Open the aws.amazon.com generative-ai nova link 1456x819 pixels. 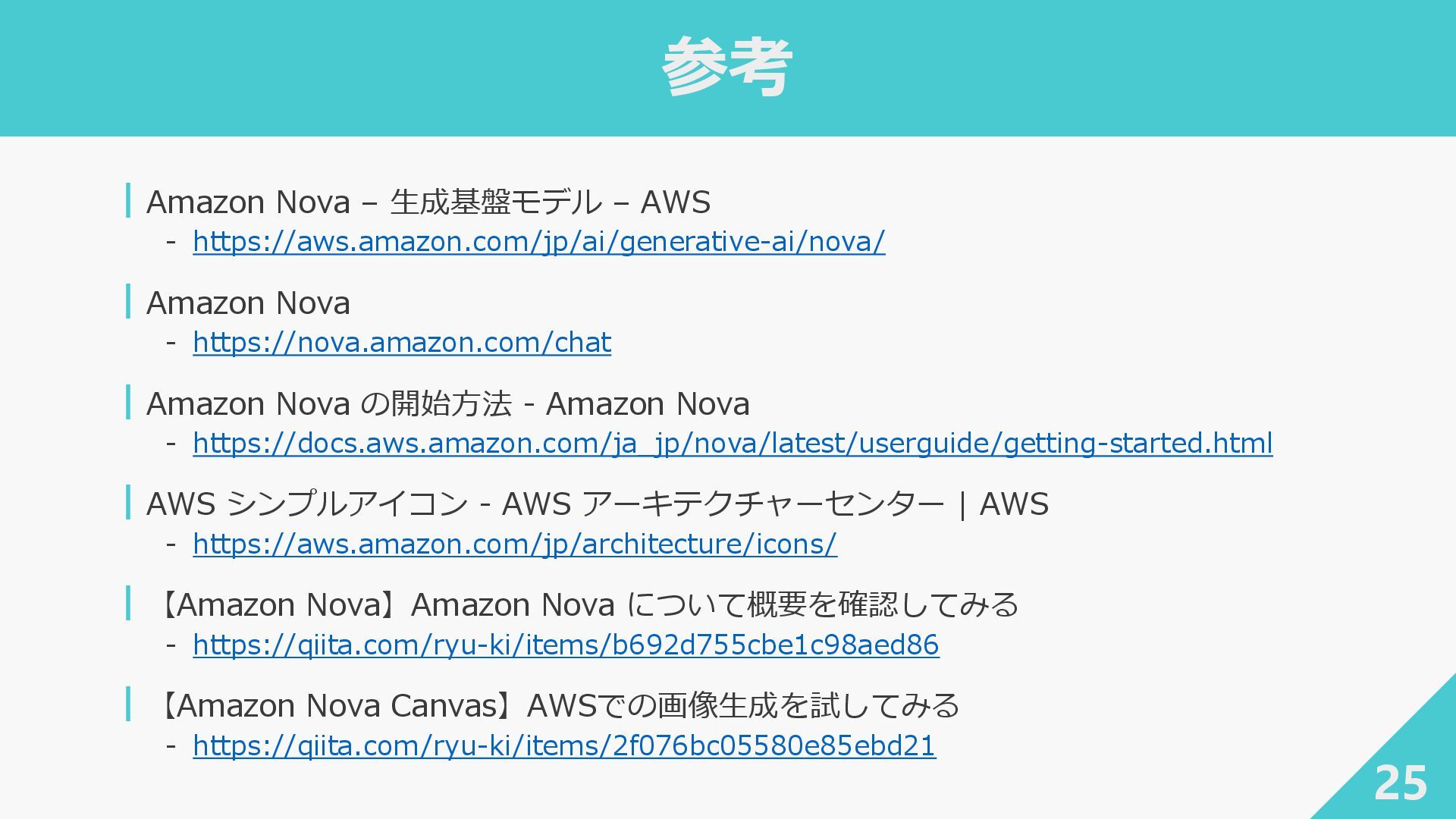click(x=538, y=241)
